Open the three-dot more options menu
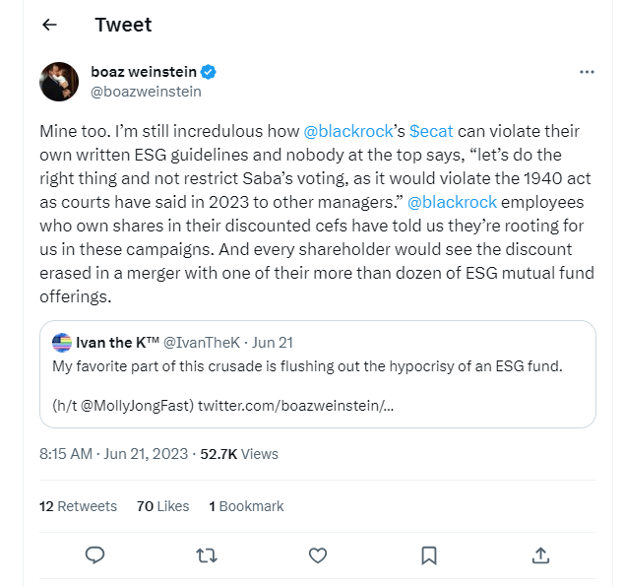The width and height of the screenshot is (624, 588). (587, 72)
